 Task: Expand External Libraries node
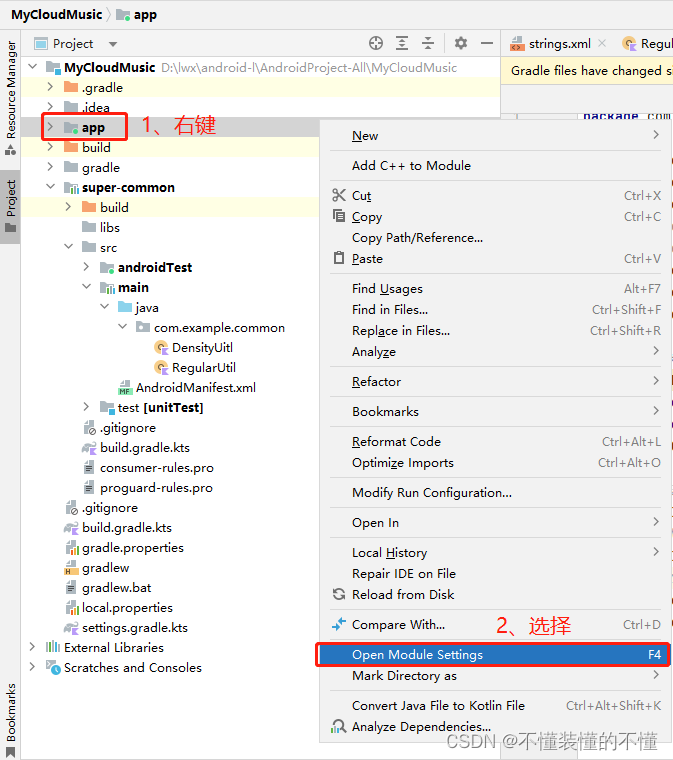click(32, 647)
